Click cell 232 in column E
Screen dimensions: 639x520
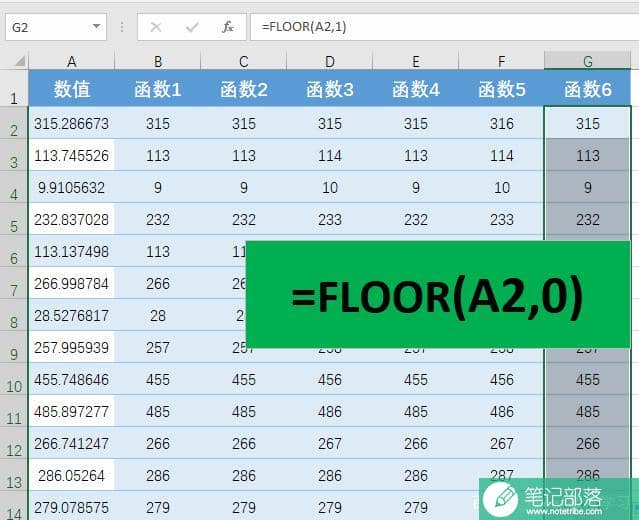coord(416,219)
